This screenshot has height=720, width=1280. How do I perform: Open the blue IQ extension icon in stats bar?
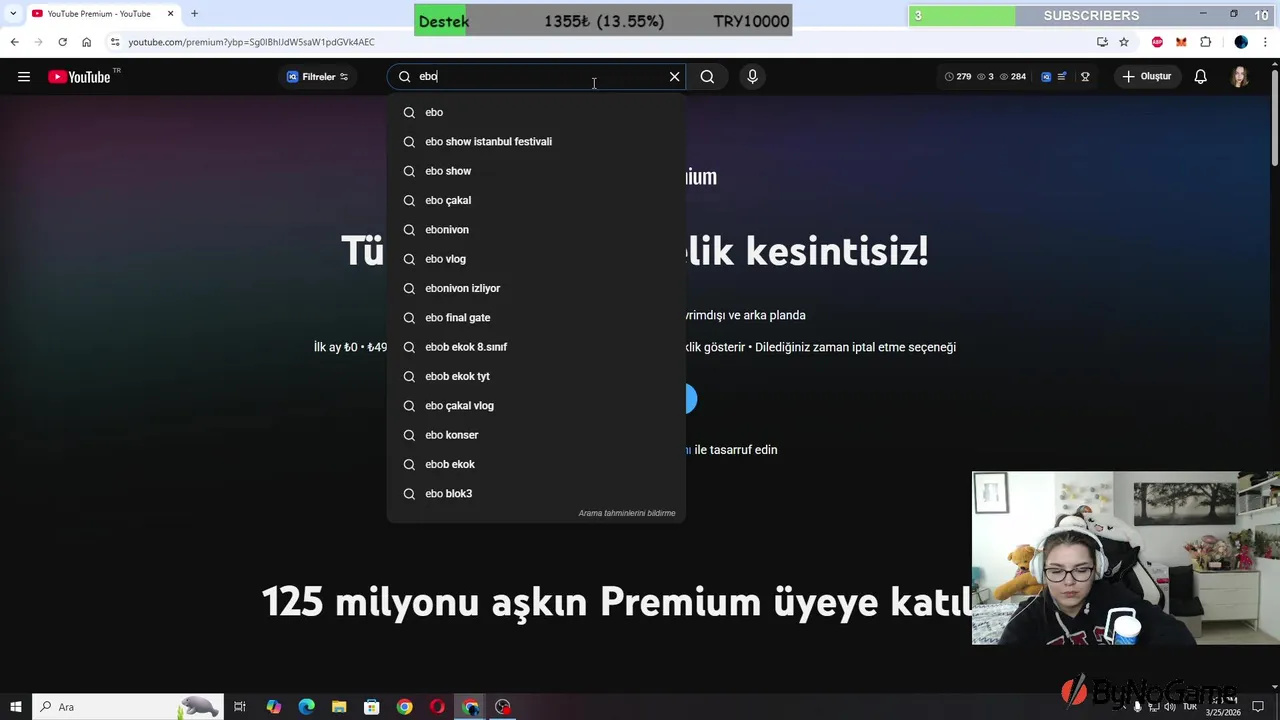click(x=1046, y=77)
